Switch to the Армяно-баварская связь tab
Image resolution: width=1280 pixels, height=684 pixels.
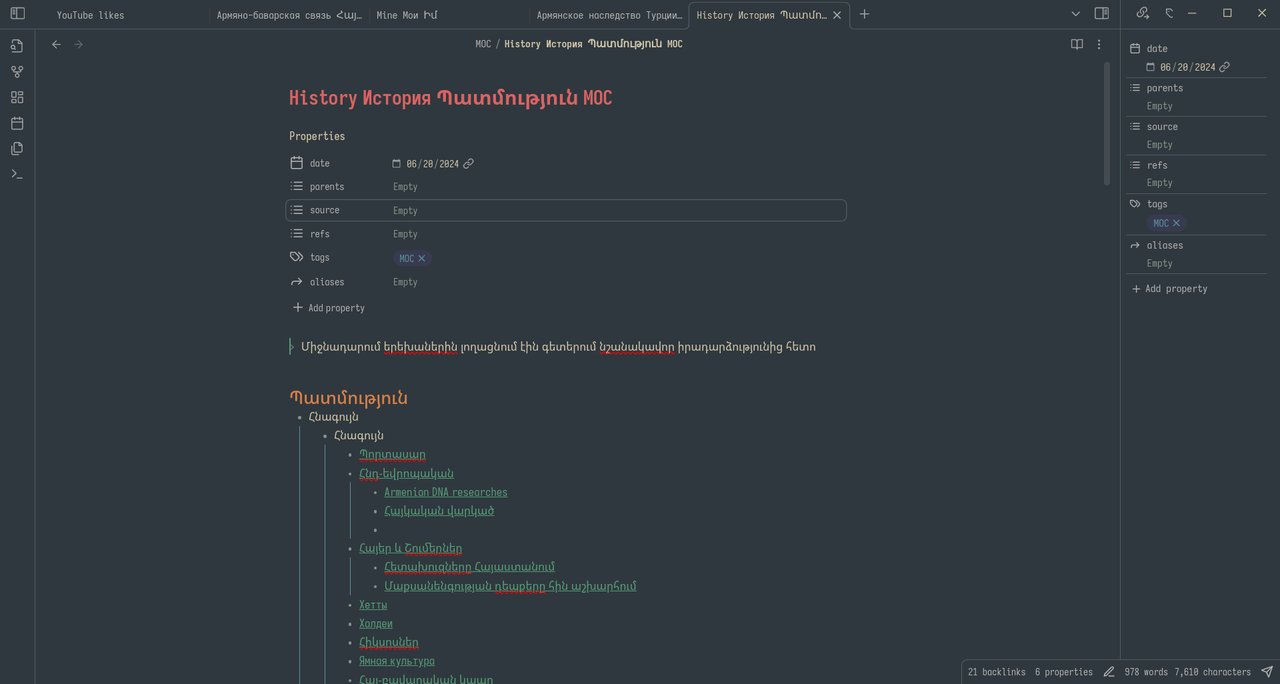pyautogui.click(x=289, y=15)
